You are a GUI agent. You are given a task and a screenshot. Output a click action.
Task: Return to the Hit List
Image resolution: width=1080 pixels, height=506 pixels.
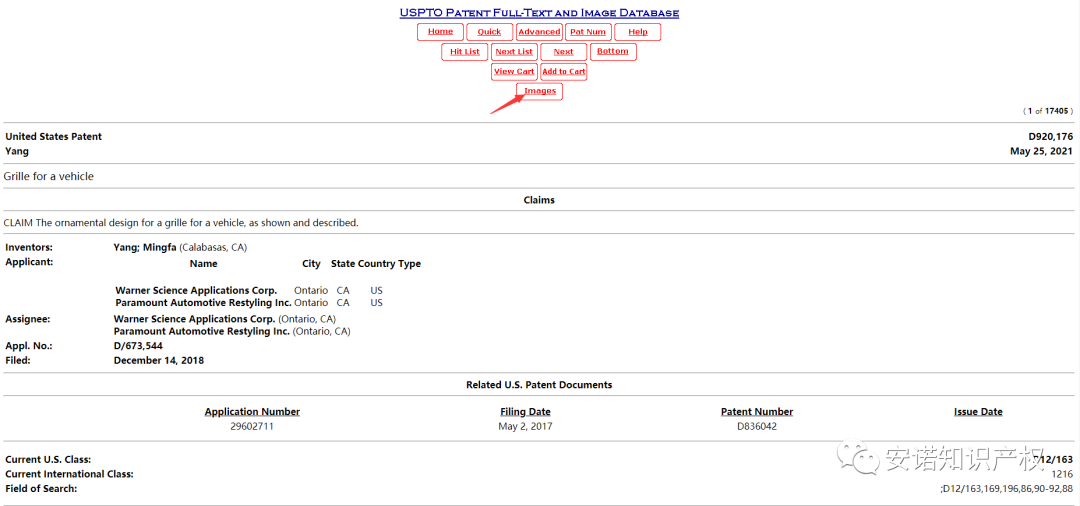(465, 52)
